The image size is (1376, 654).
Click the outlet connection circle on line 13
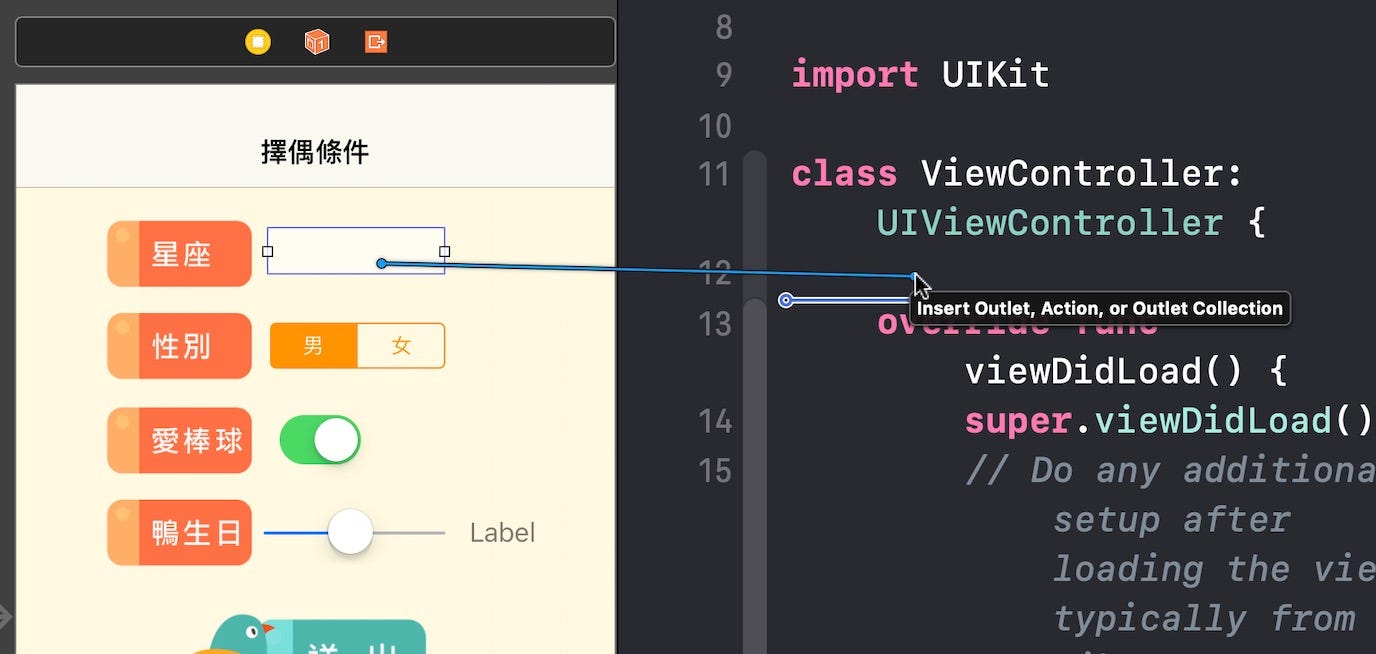[787, 299]
